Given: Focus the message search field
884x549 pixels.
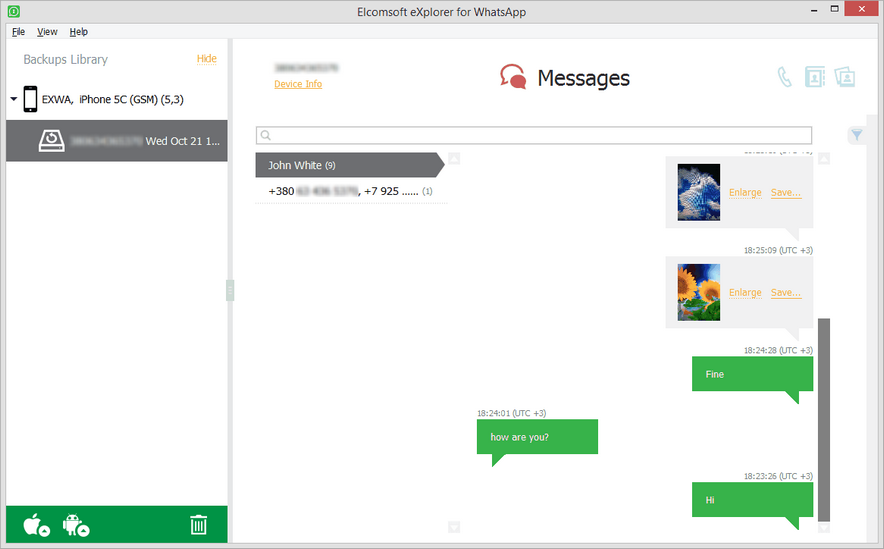Looking at the screenshot, I should (x=534, y=135).
